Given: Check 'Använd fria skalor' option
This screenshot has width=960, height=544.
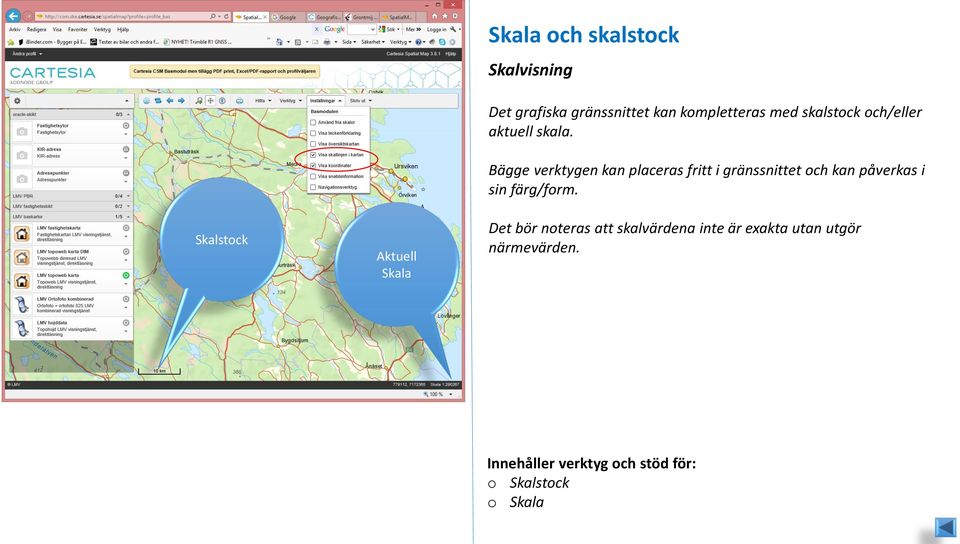Looking at the screenshot, I should pos(313,122).
